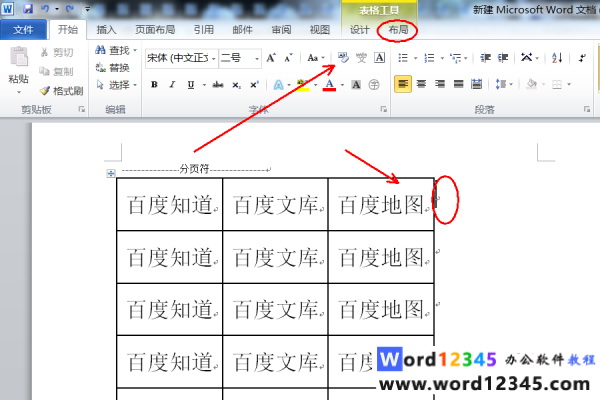The height and width of the screenshot is (400, 600).
Task: Switch to the 开始 tab
Action: 68,29
